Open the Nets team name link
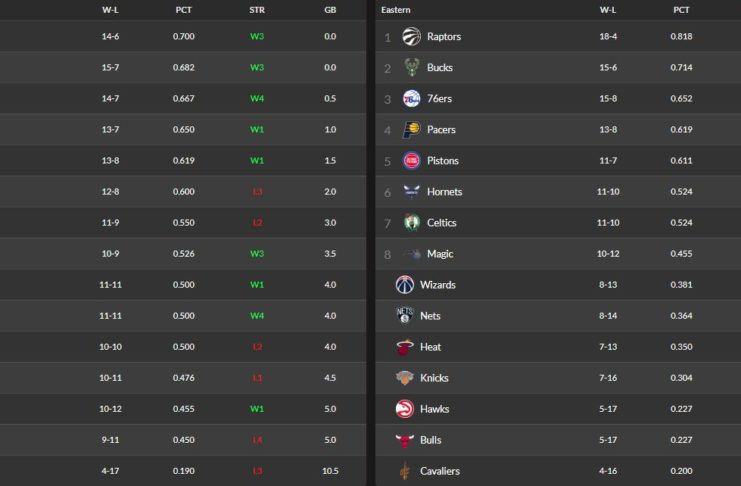 pyautogui.click(x=431, y=316)
